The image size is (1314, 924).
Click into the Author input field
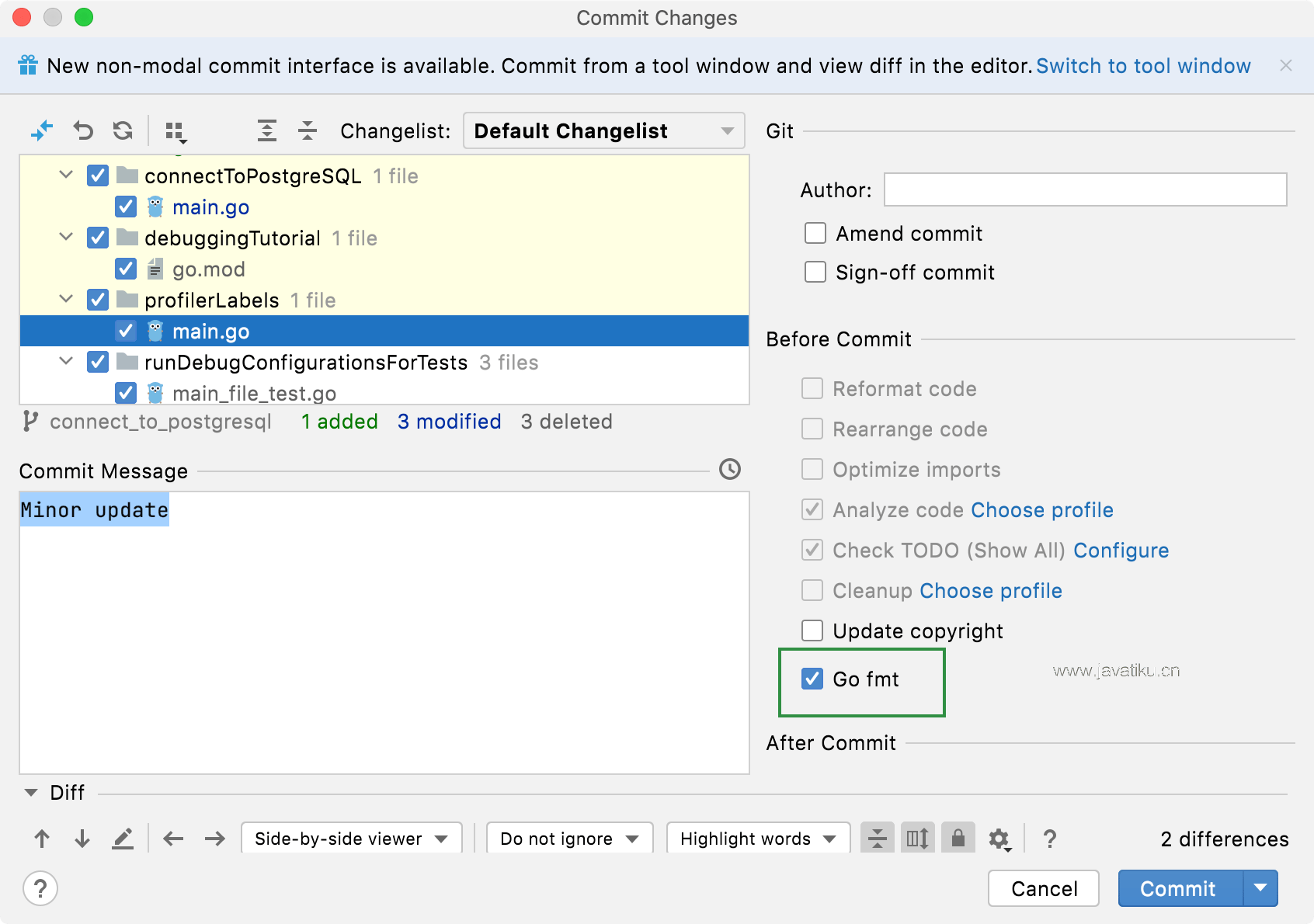(1085, 190)
